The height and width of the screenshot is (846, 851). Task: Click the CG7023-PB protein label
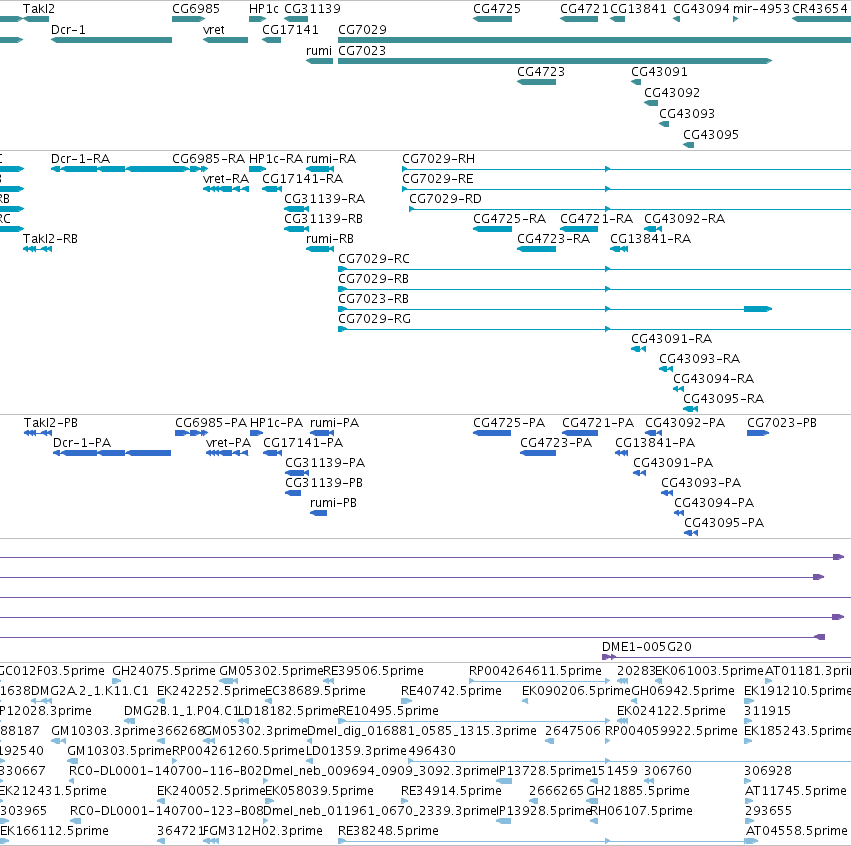[x=782, y=423]
